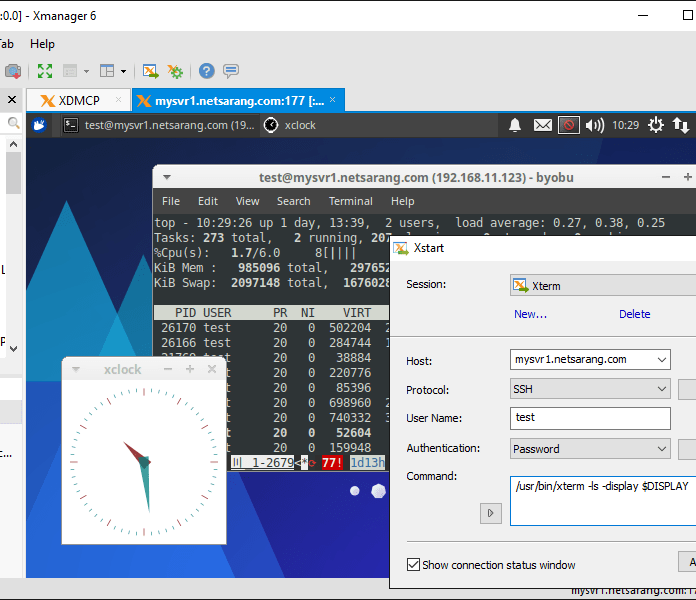Select the terminal taskbar entry test@mysvr1
The image size is (696, 600).
click(159, 125)
